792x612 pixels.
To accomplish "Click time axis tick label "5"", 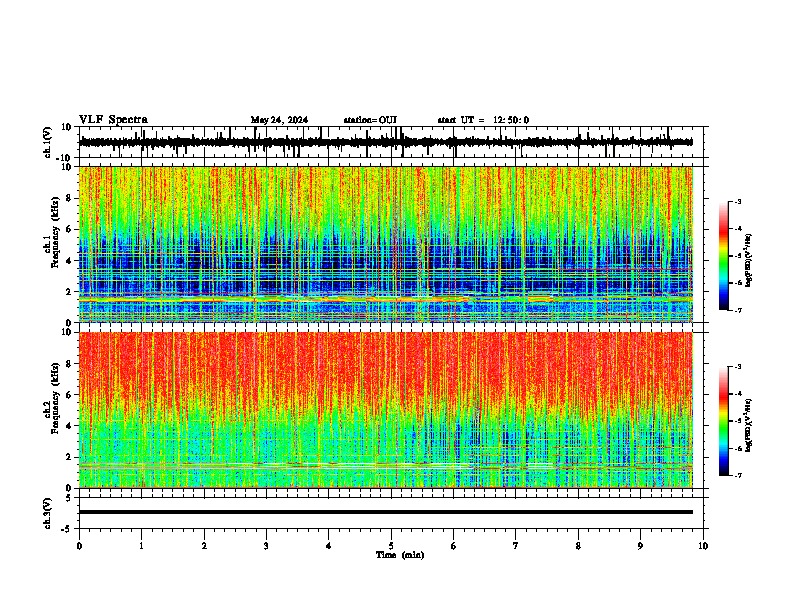I will [x=391, y=546].
